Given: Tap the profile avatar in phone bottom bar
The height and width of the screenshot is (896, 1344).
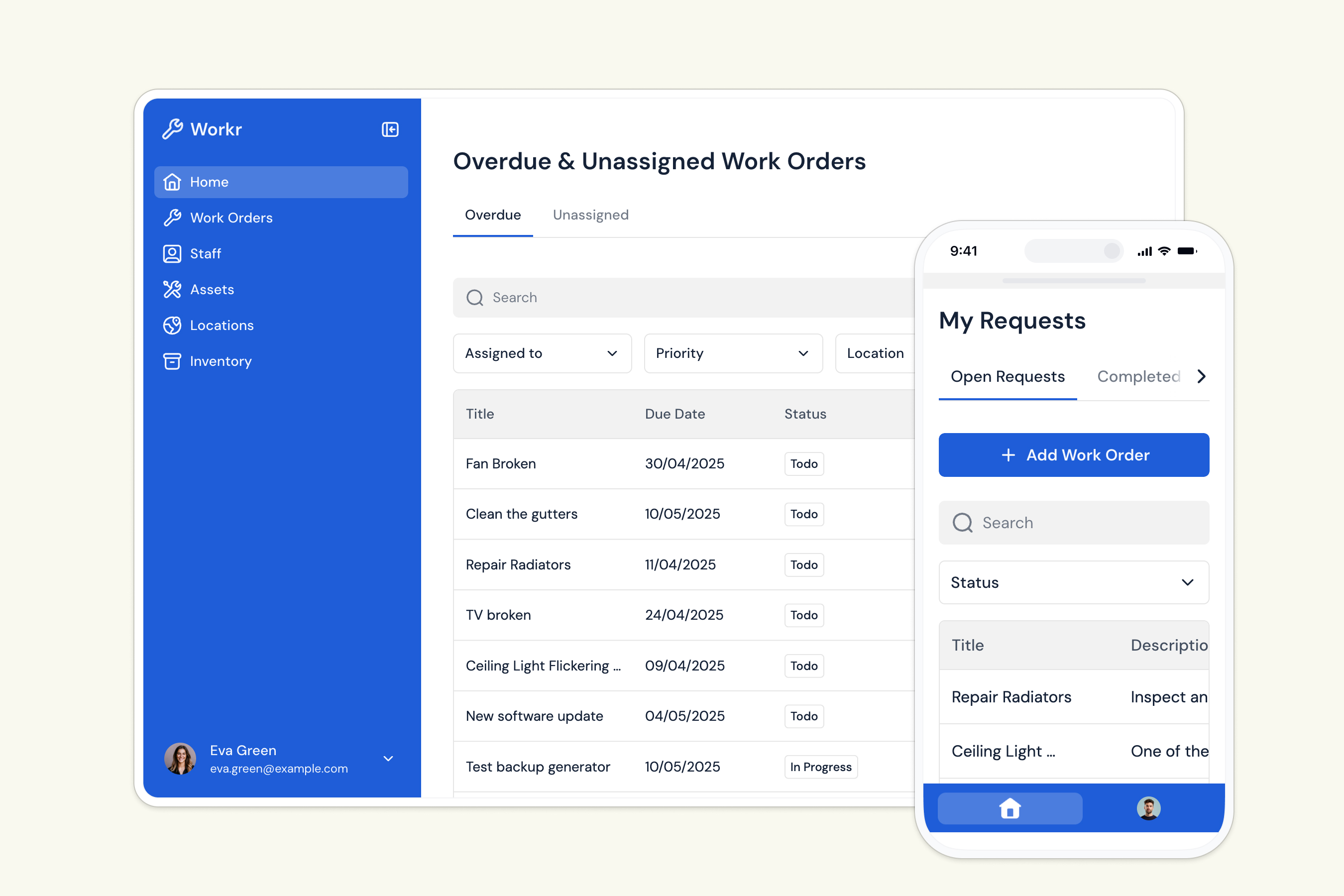Looking at the screenshot, I should (x=1148, y=808).
